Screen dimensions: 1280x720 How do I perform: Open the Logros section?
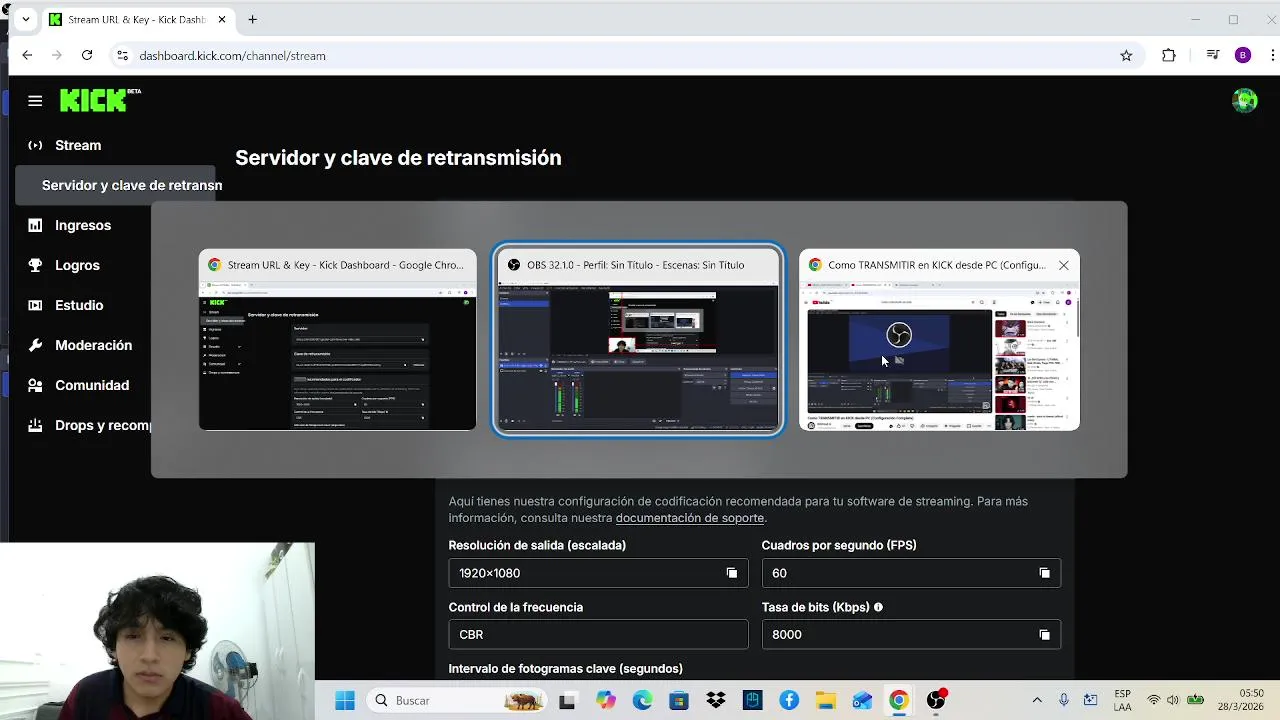click(77, 265)
